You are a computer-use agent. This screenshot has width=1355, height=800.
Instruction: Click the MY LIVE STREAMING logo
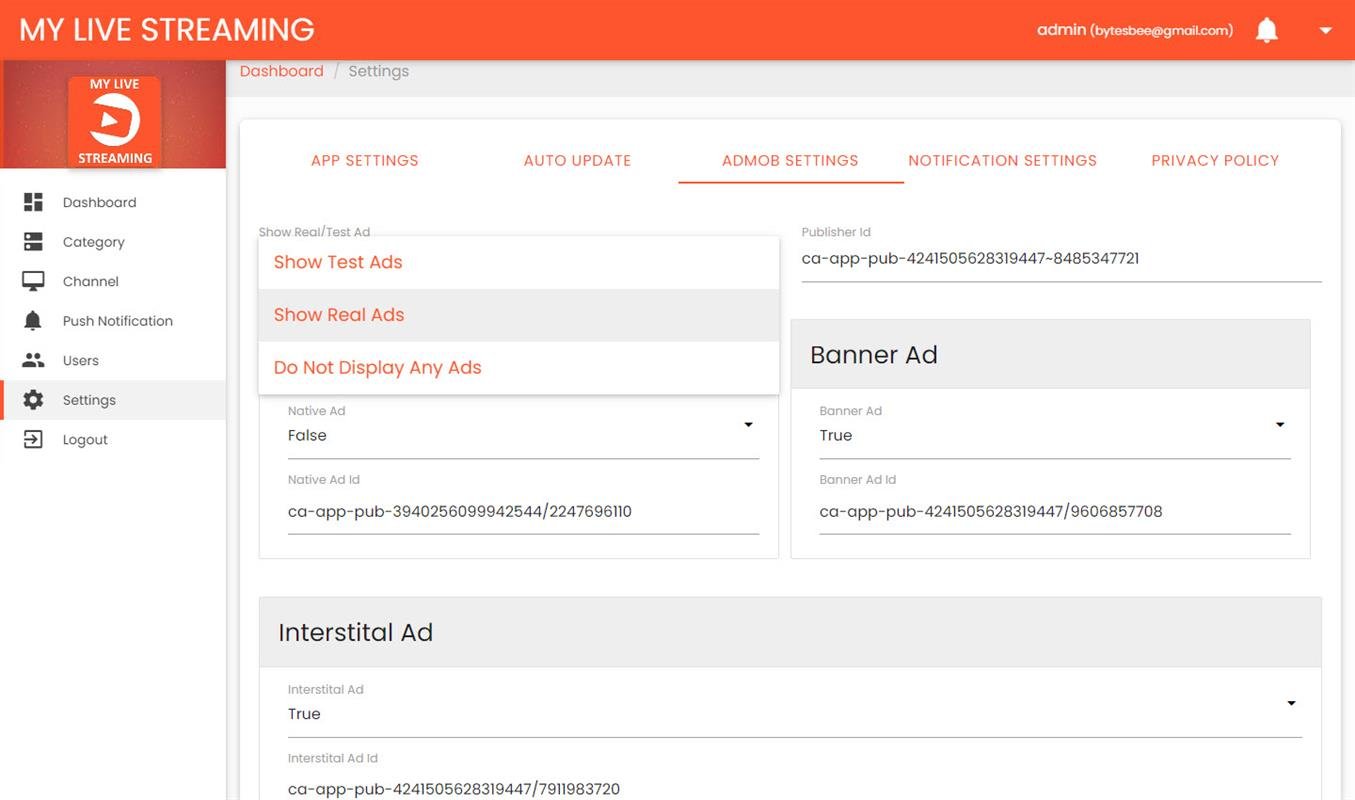(x=165, y=29)
